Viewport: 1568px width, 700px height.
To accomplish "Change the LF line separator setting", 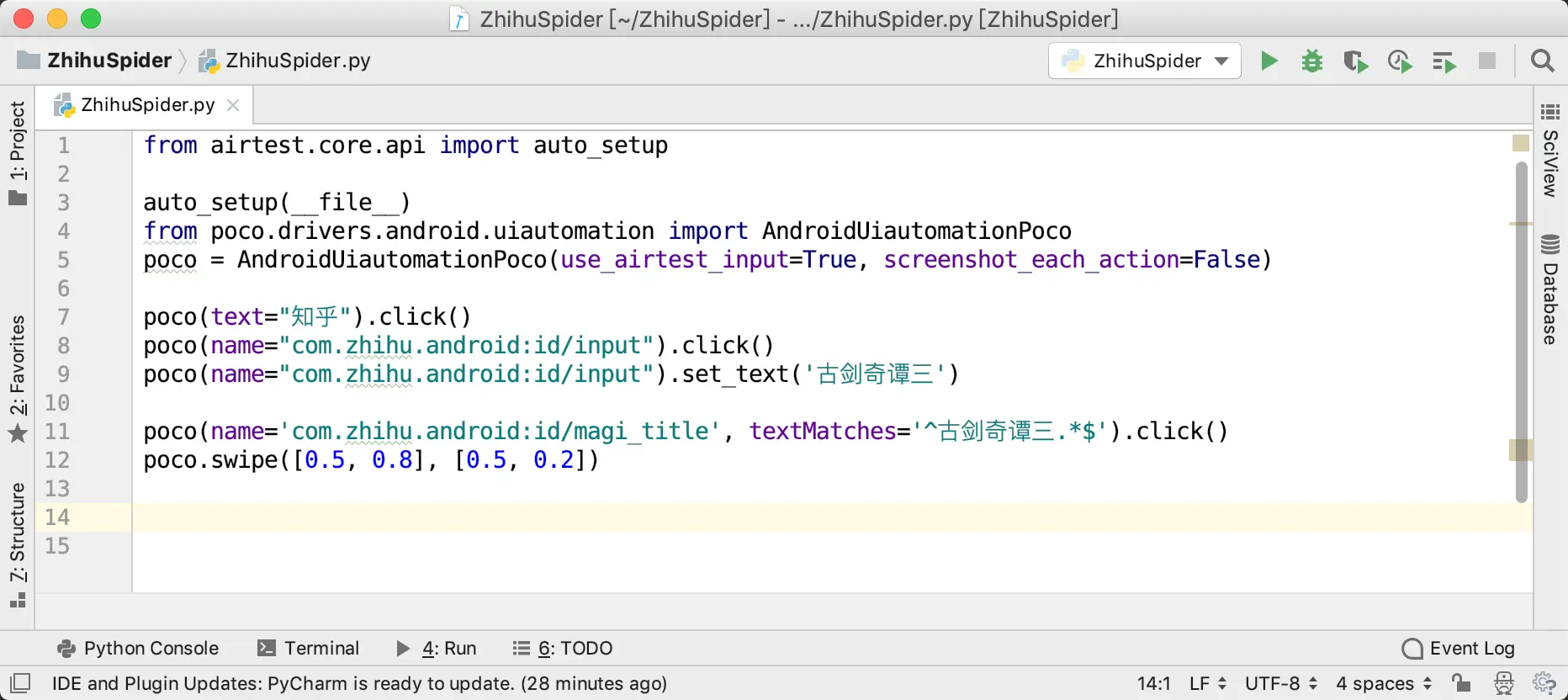I will pyautogui.click(x=1208, y=683).
